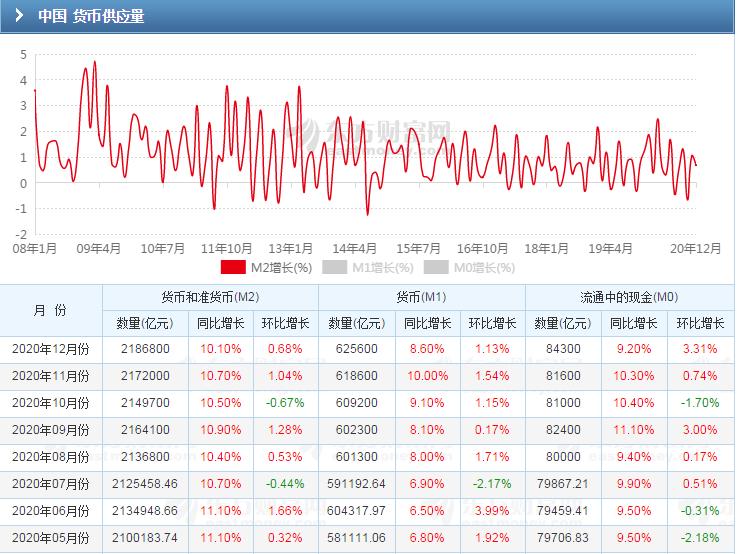Click M1 value 581111.06

point(357,537)
